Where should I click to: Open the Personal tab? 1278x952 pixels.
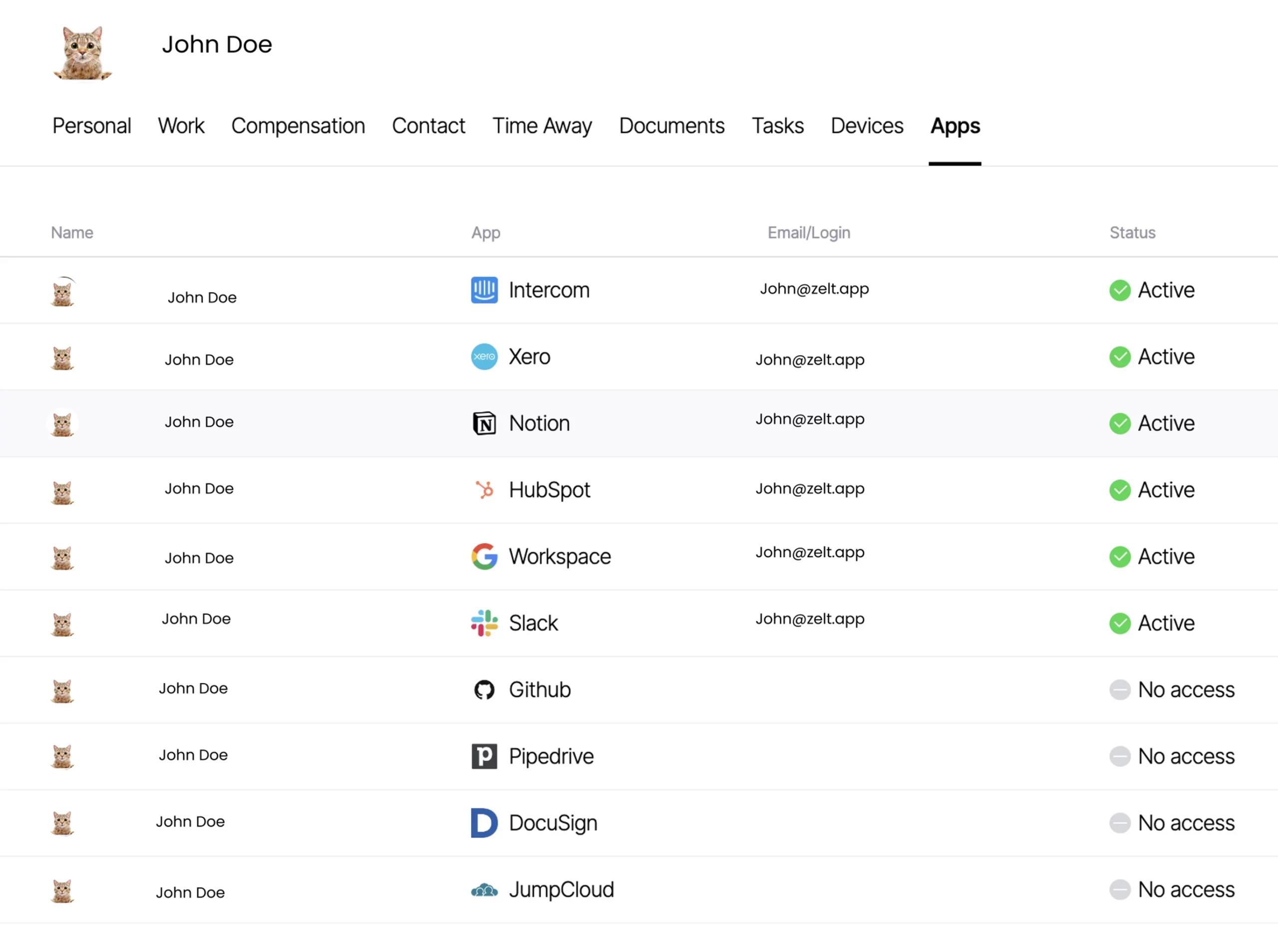click(92, 126)
